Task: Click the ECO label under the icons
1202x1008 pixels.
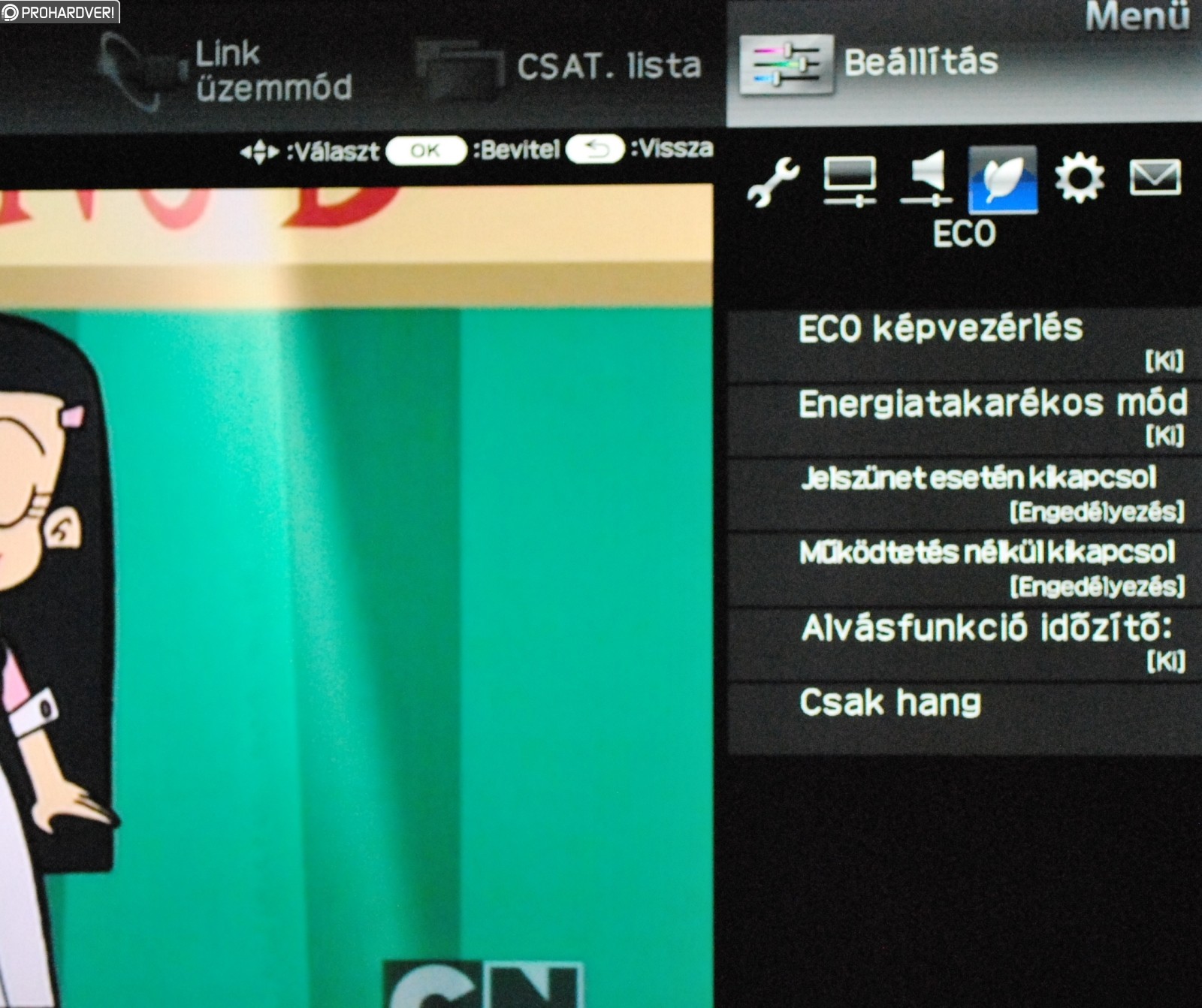Action: (965, 234)
